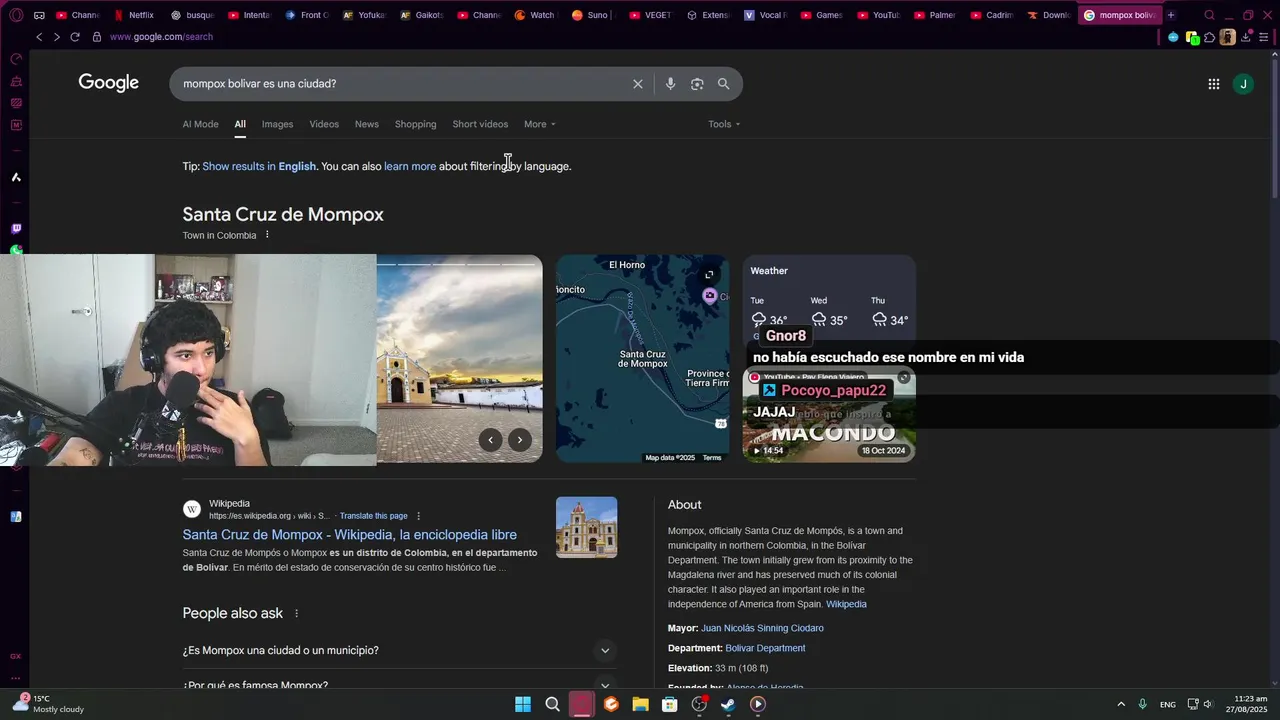Open Steam from the taskbar
The width and height of the screenshot is (1280, 720).
[728, 704]
